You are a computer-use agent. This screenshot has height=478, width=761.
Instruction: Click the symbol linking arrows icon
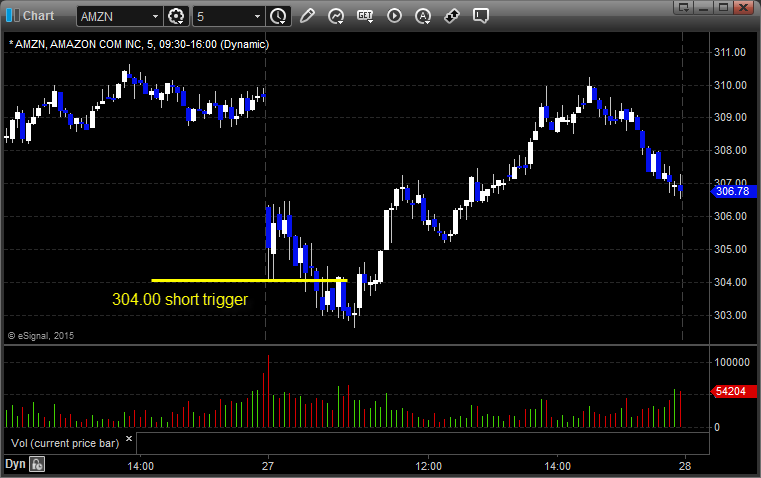pyautogui.click(x=452, y=16)
